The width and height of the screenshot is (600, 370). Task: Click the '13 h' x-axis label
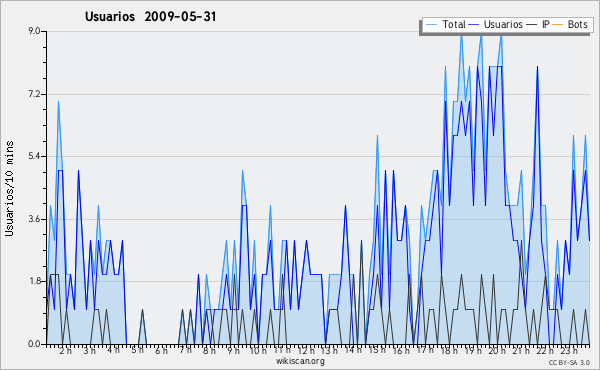point(329,350)
